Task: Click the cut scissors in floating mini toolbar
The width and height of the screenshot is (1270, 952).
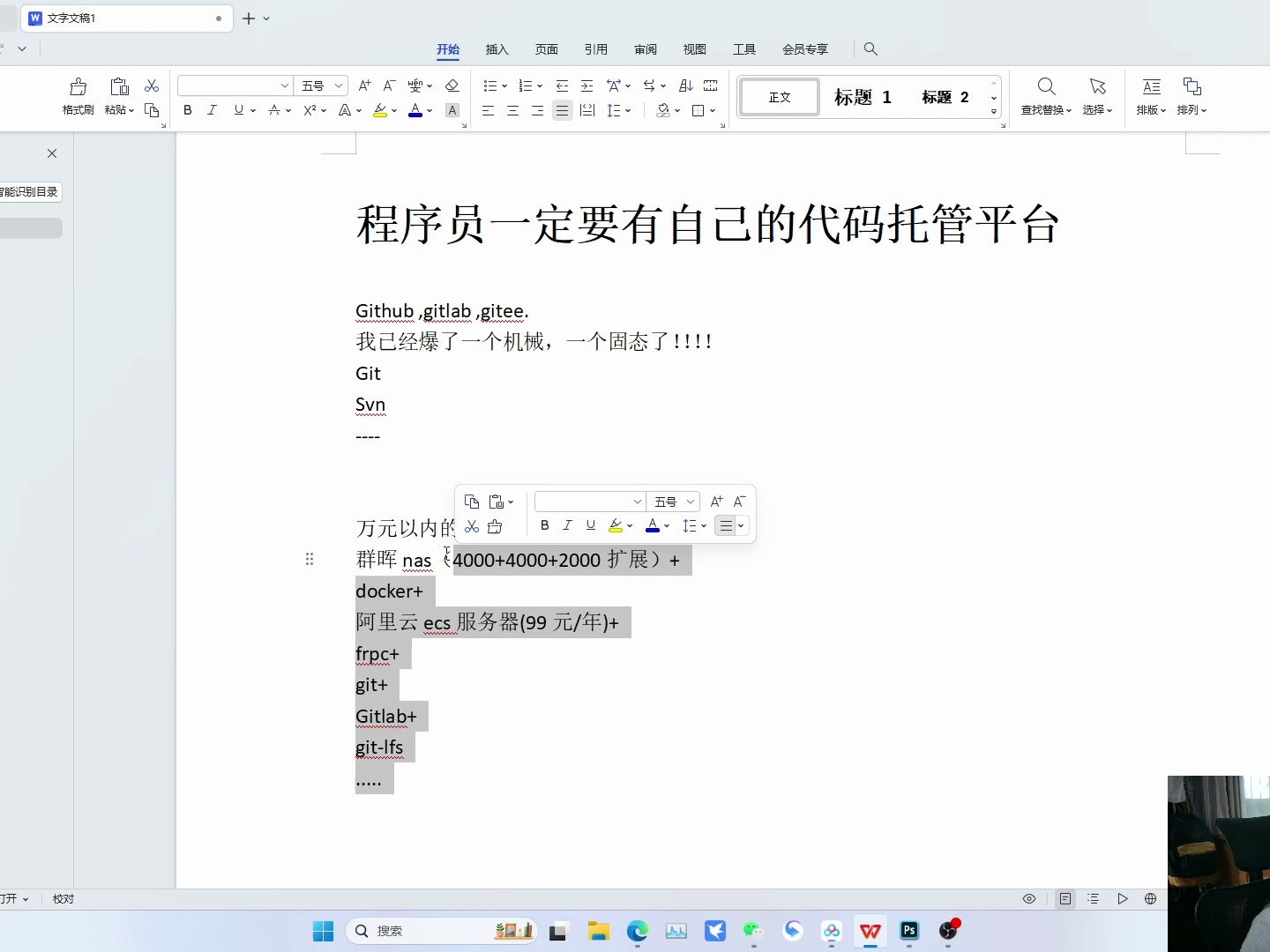Action: tap(472, 526)
